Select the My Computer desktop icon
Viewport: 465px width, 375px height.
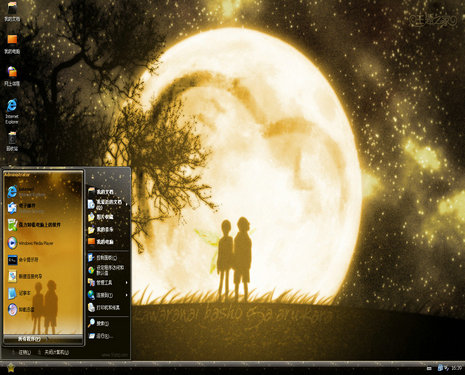point(12,44)
